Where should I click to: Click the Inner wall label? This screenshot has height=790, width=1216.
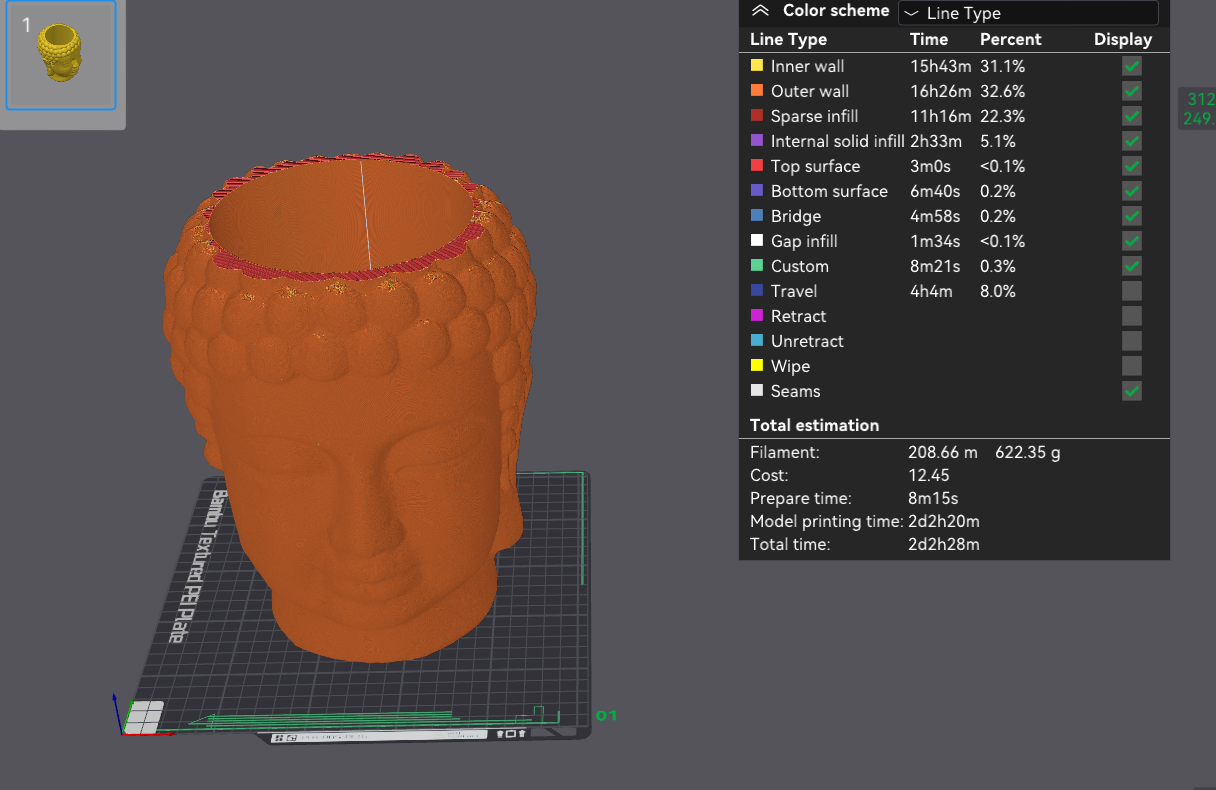(x=807, y=66)
